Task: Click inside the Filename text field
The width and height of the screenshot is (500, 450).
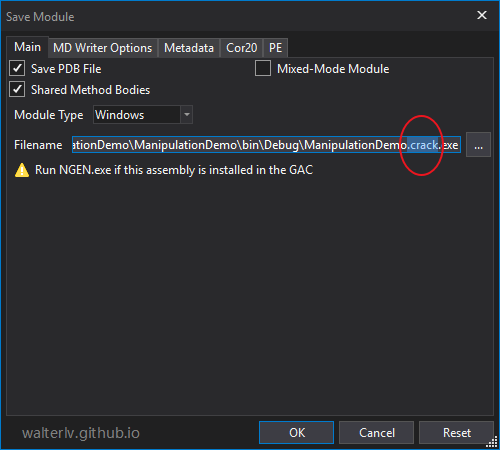Action: click(x=266, y=145)
